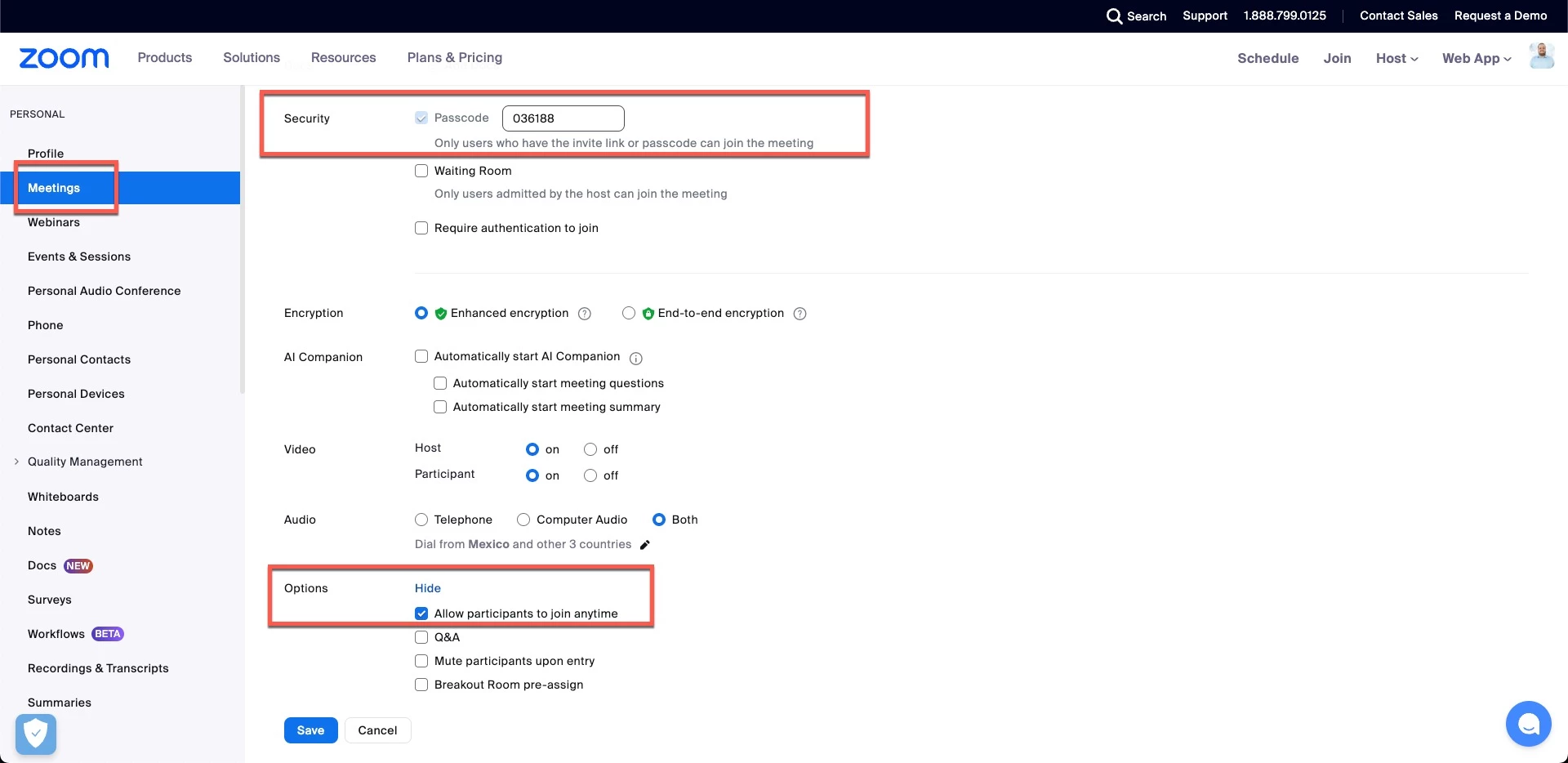
Task: Toggle the Passcode checkbox
Action: pyautogui.click(x=421, y=118)
